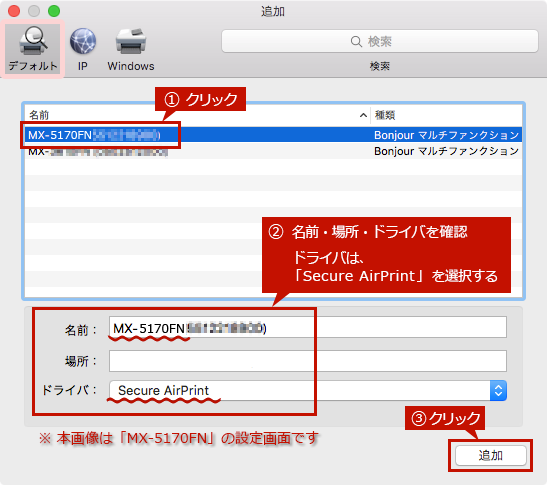Click the 追加 add button

tap(490, 455)
